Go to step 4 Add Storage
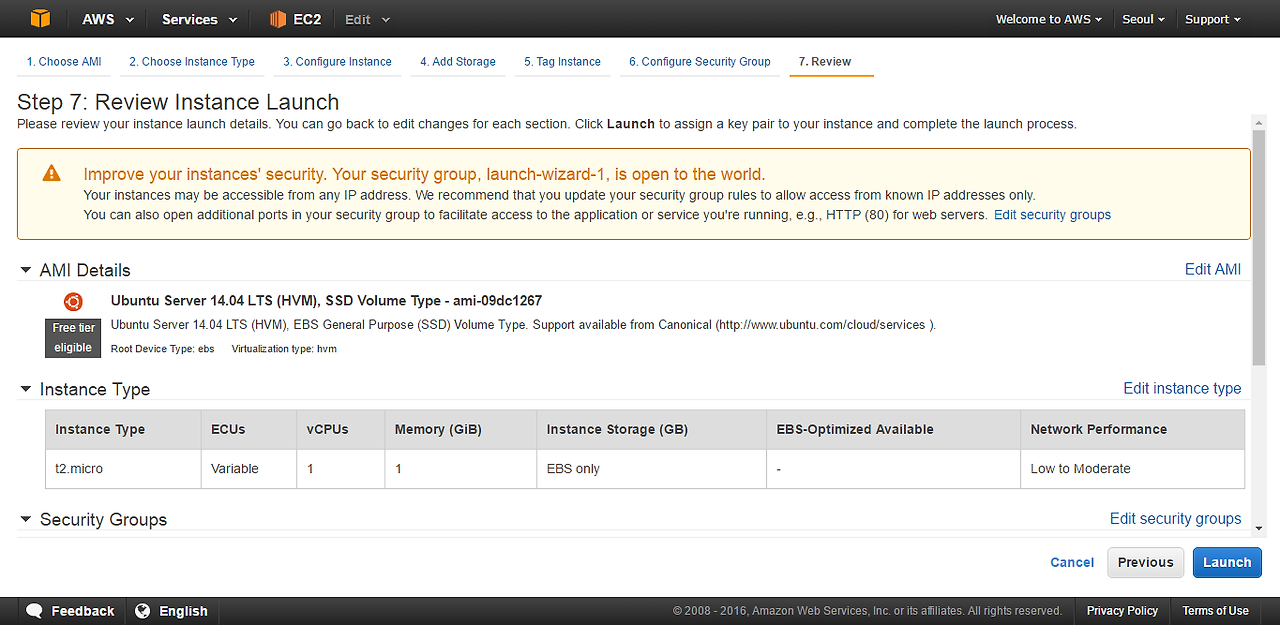This screenshot has width=1280, height=625. 458,62
